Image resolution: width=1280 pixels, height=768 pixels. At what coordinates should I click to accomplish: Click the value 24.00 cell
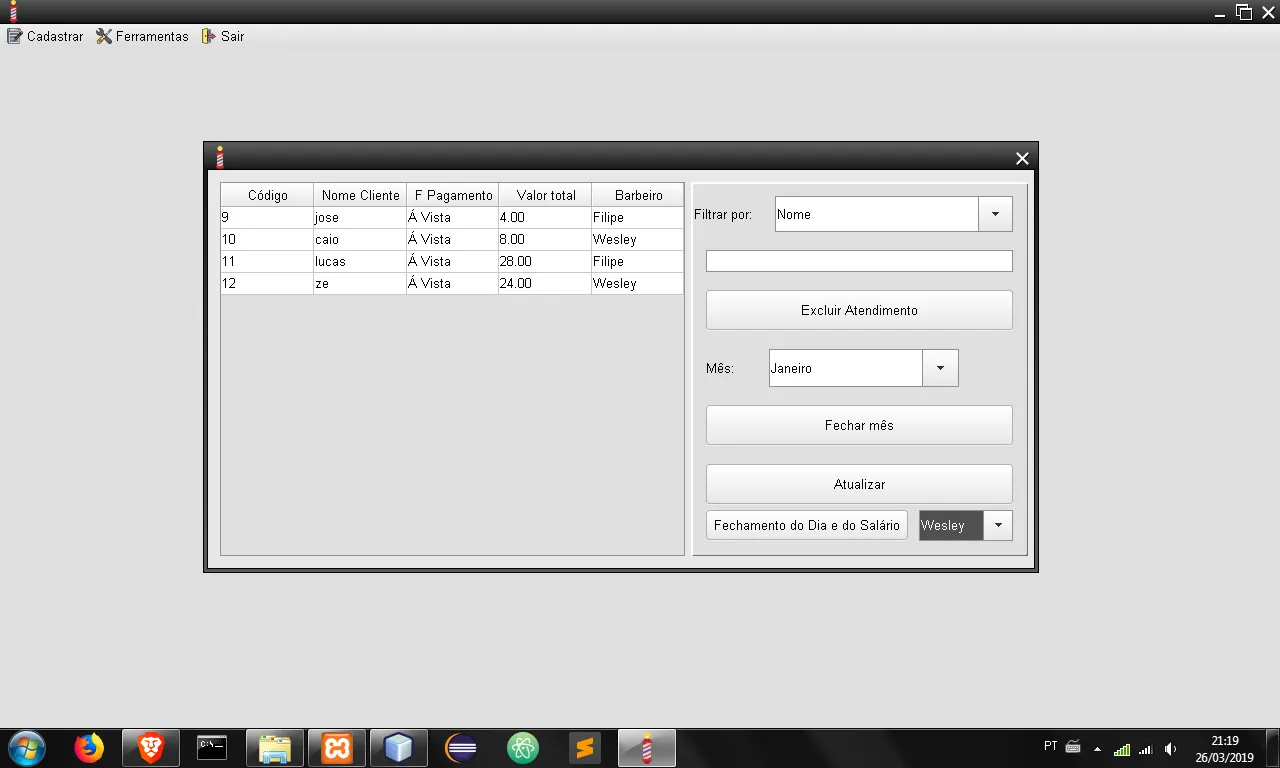pos(545,283)
